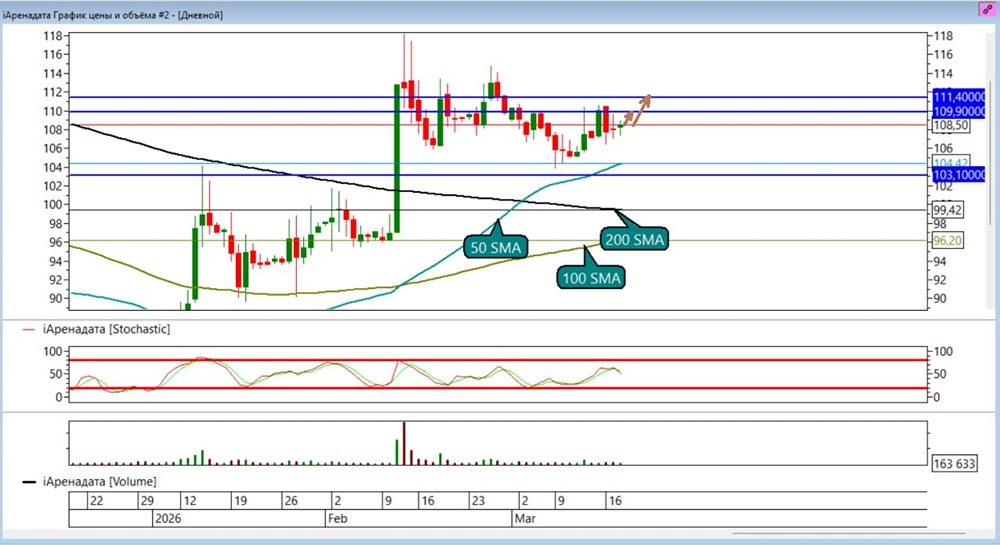Click the 99,42 black SMA value label
The image size is (1000, 545).
pos(948,210)
